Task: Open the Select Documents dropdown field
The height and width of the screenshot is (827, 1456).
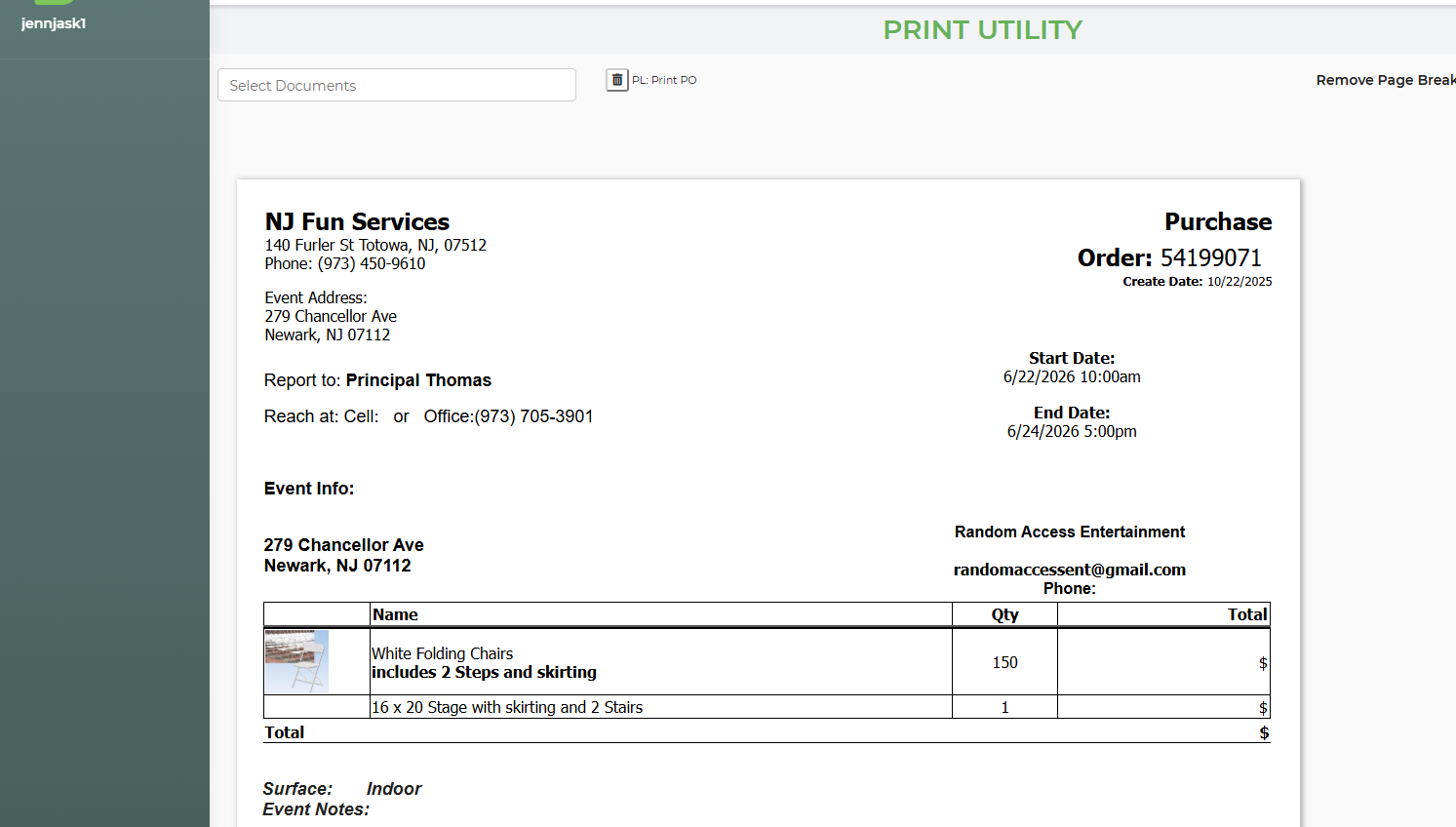Action: (397, 85)
